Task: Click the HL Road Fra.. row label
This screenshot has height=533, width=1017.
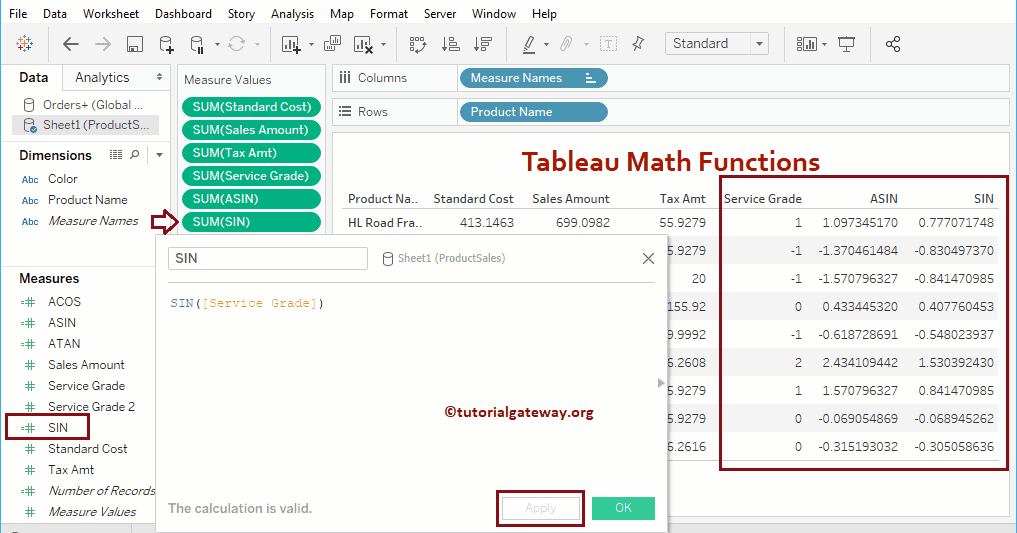Action: [x=385, y=222]
